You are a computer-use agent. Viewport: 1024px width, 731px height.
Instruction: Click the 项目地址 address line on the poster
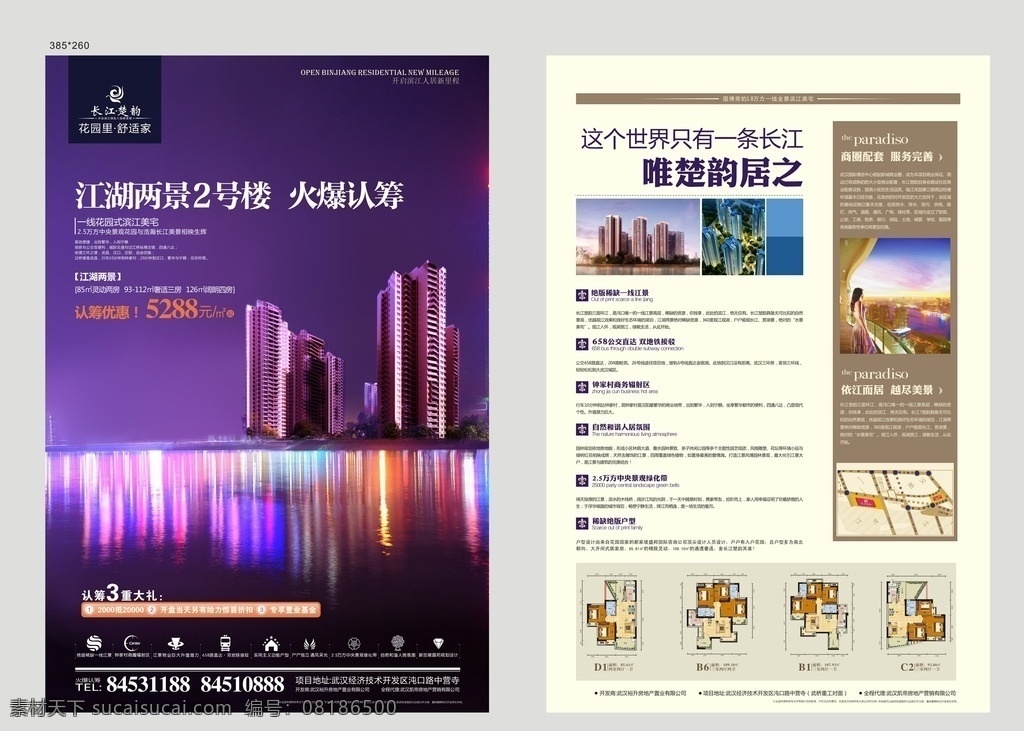377,680
